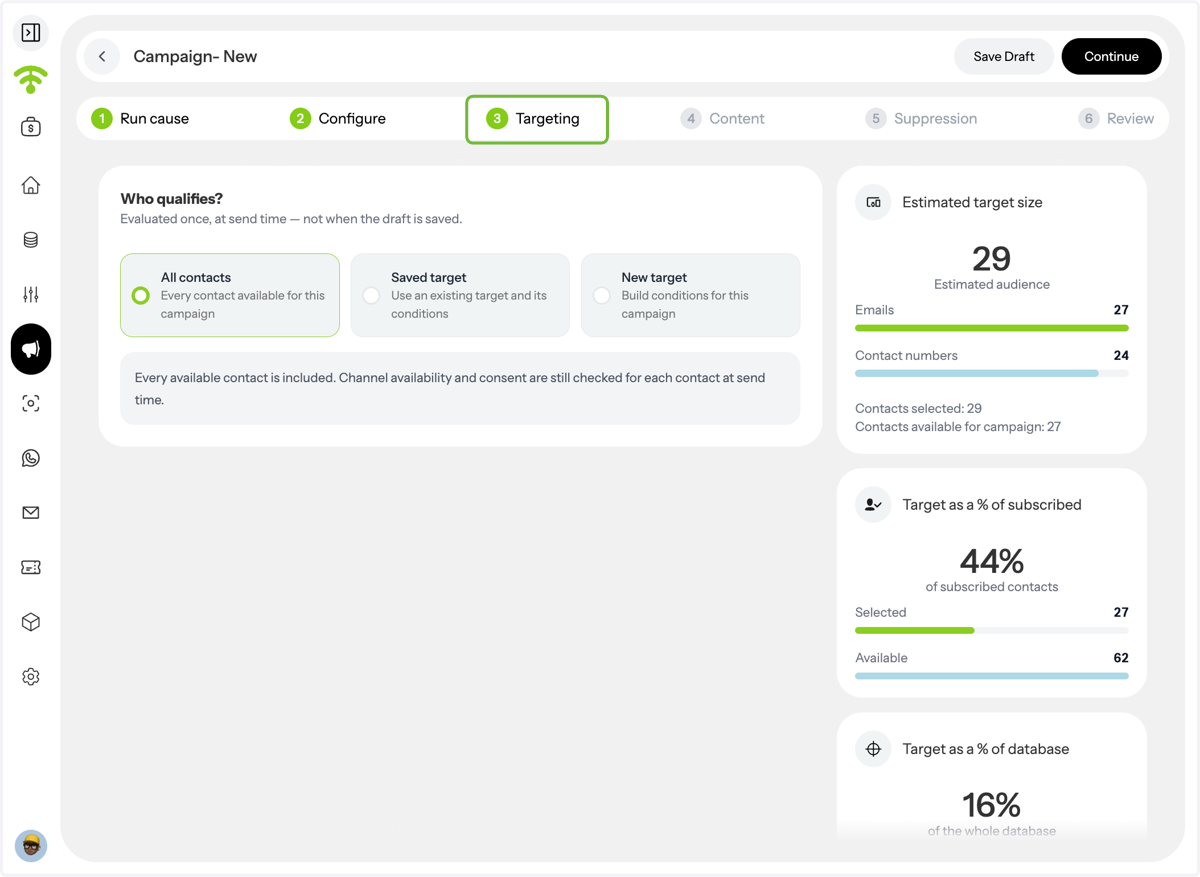This screenshot has height=877, width=1200.
Task: Select the megaphone campaigns icon
Action: [x=31, y=349]
